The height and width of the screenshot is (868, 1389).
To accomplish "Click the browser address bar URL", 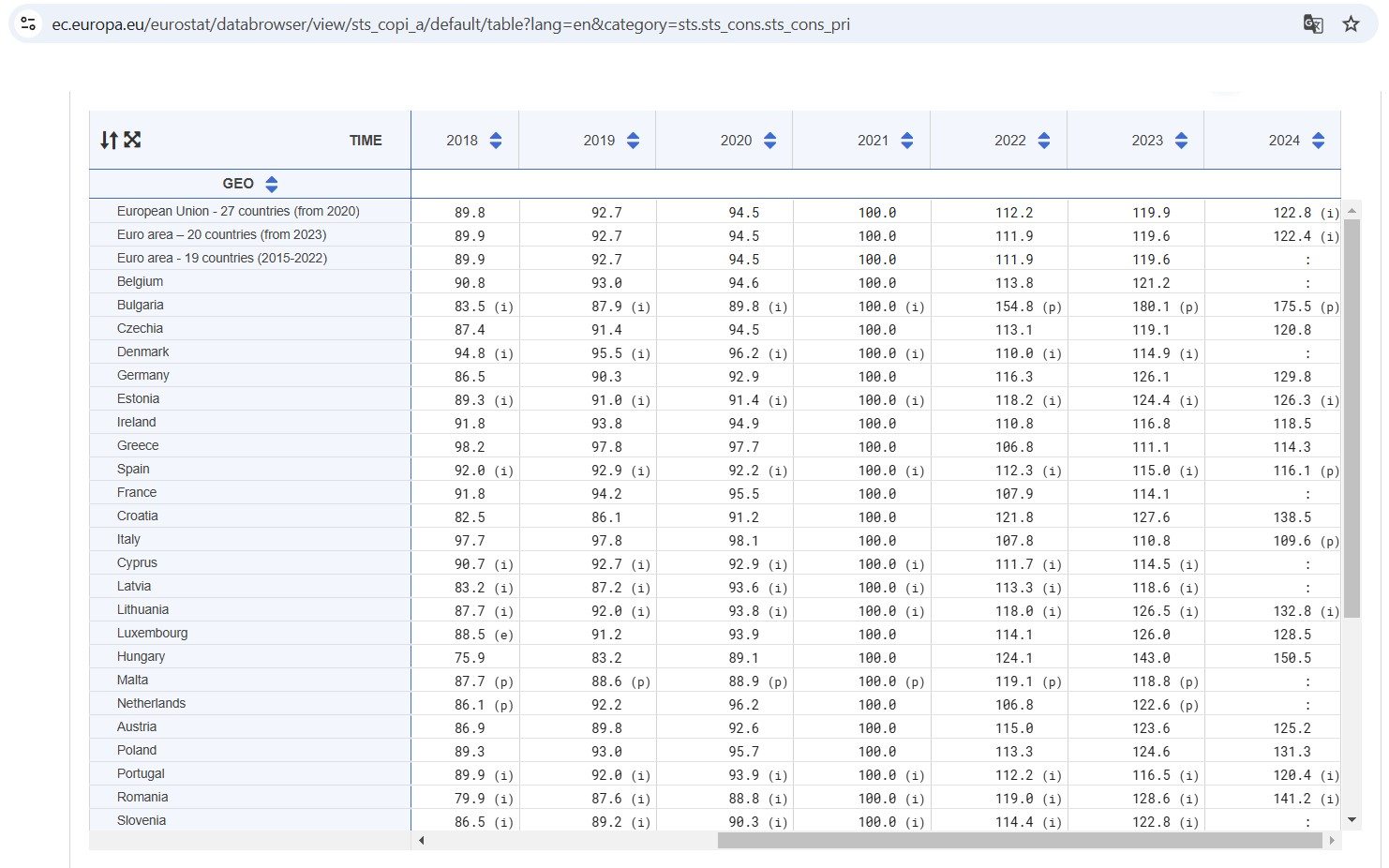I will click(x=451, y=24).
